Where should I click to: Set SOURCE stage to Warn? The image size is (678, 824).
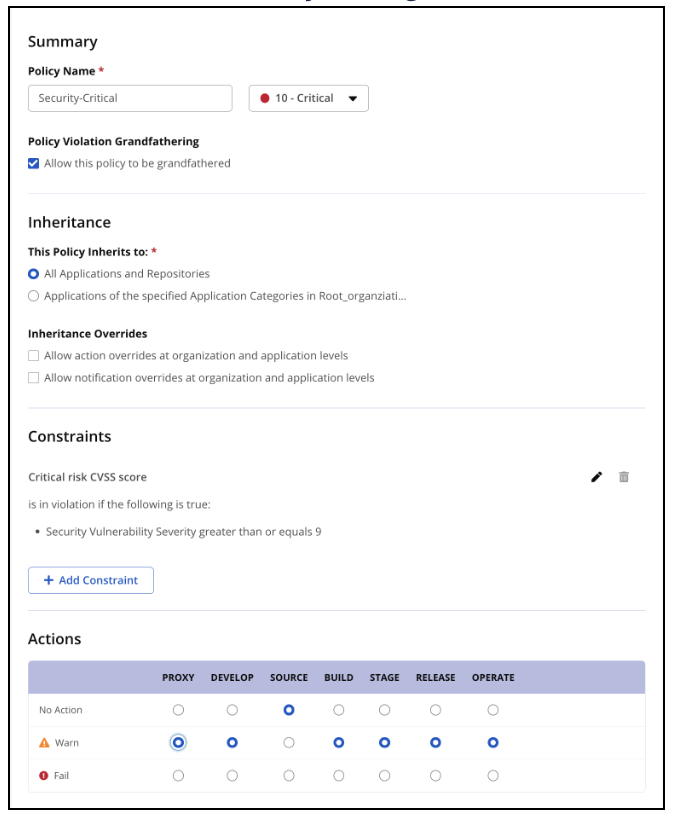coord(289,743)
